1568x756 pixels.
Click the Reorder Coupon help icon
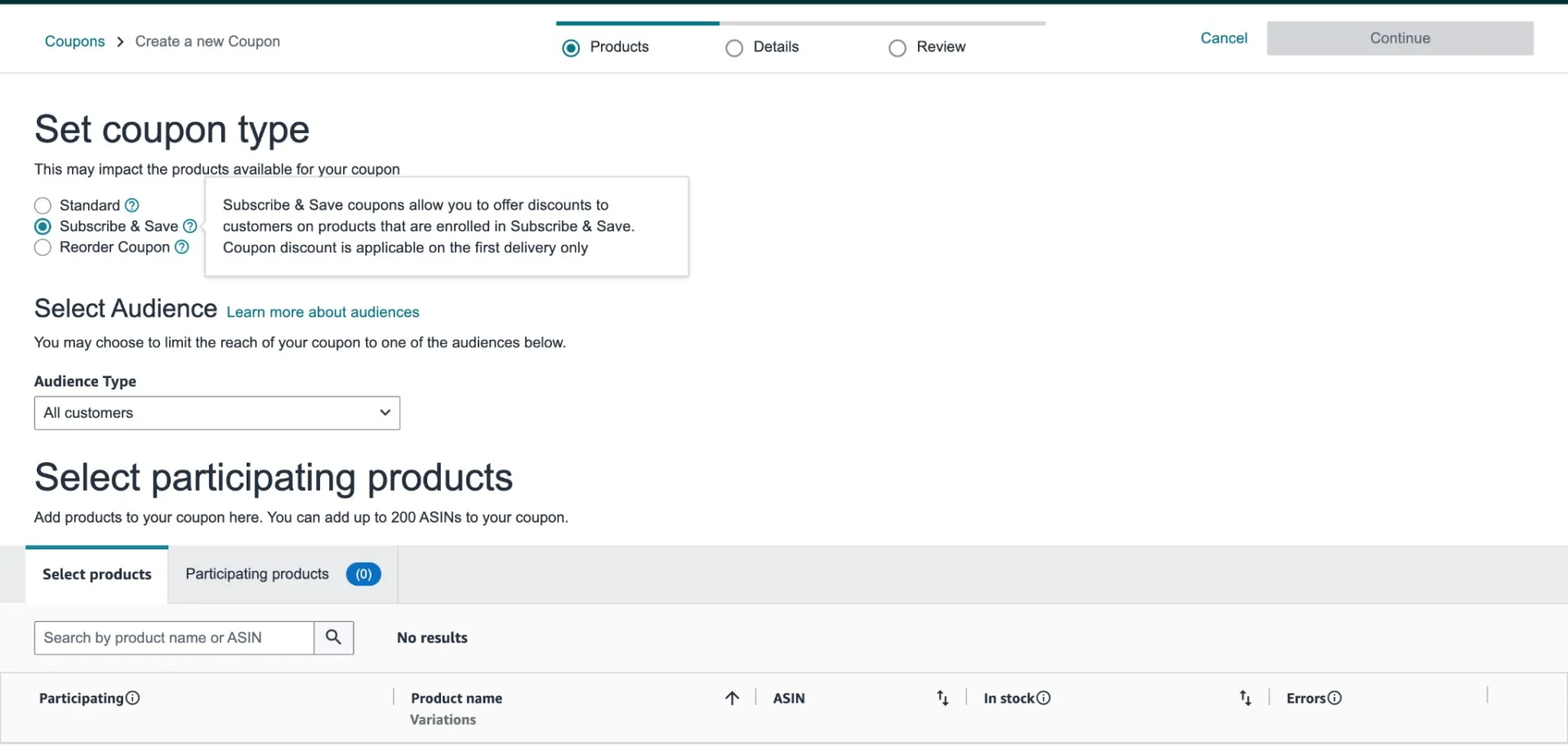(x=181, y=247)
